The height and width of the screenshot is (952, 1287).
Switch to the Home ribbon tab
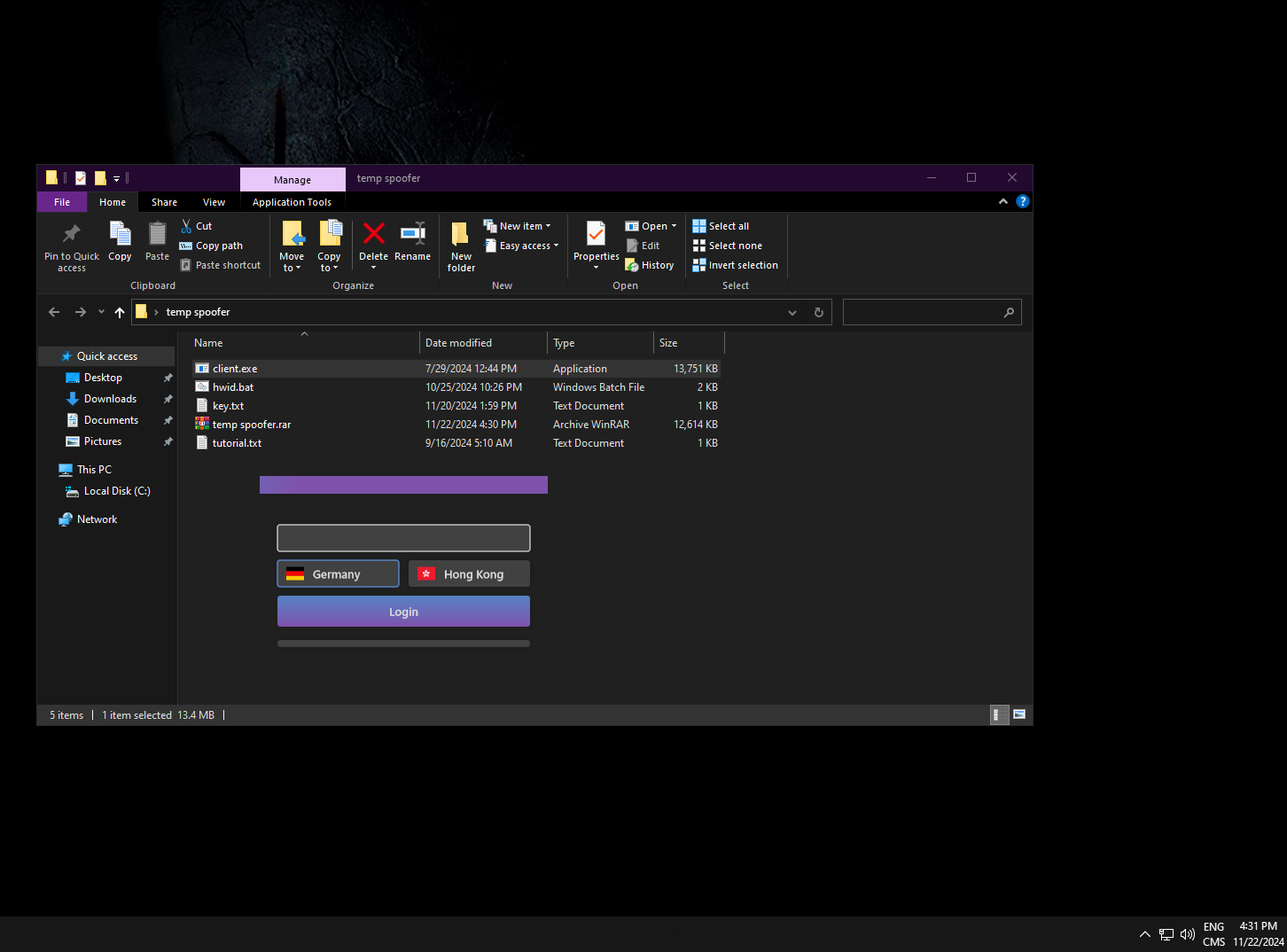click(113, 202)
